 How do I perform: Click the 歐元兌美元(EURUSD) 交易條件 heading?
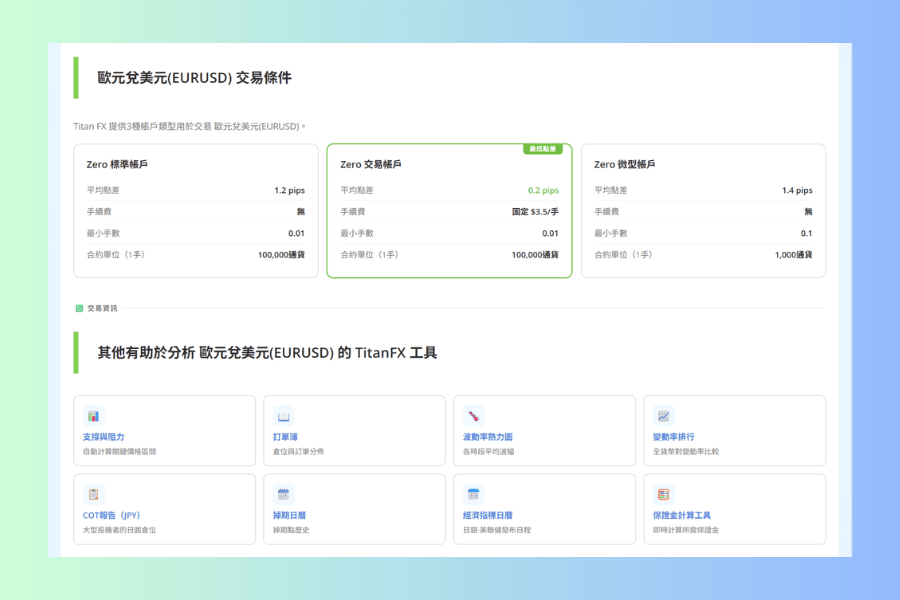195,78
